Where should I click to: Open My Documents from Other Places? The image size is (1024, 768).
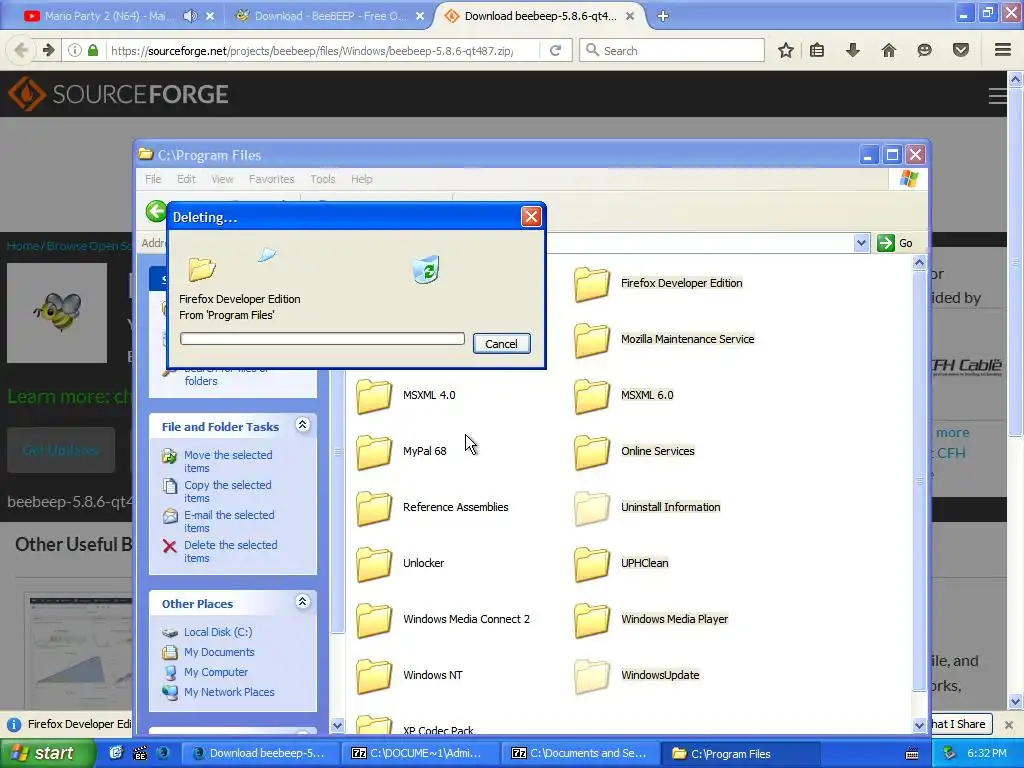coord(219,652)
